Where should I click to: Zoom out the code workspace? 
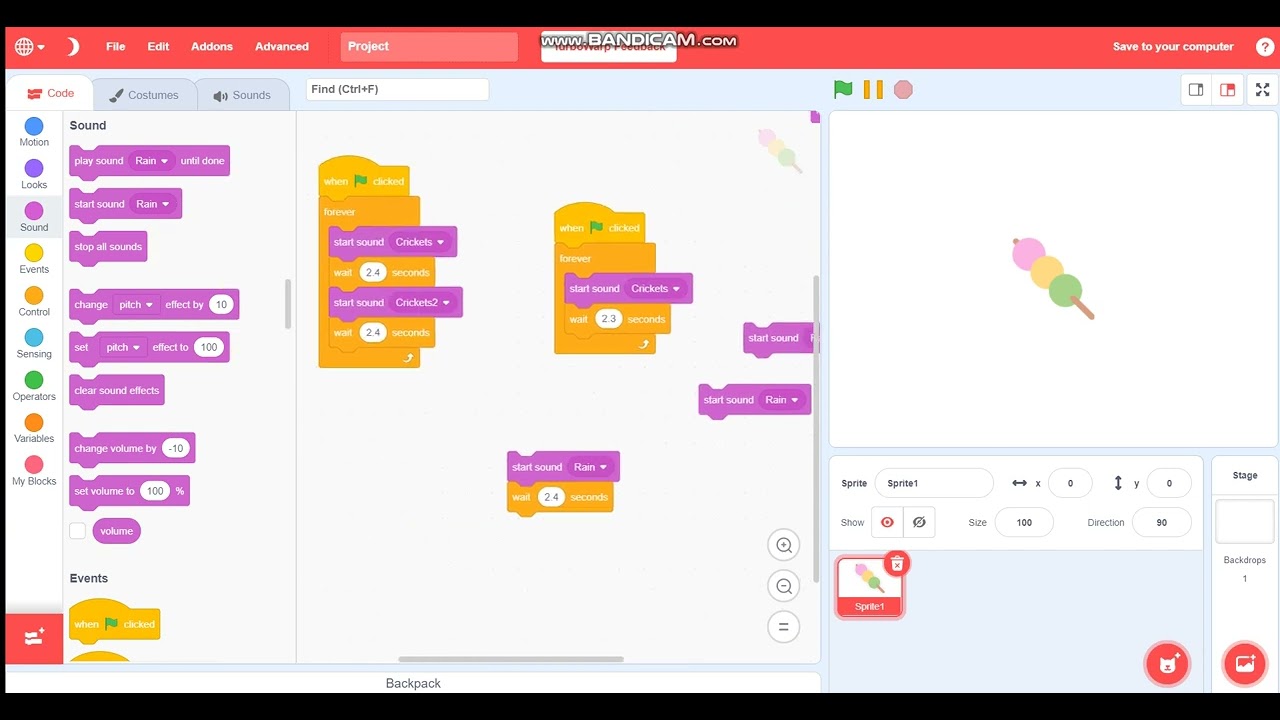(784, 586)
